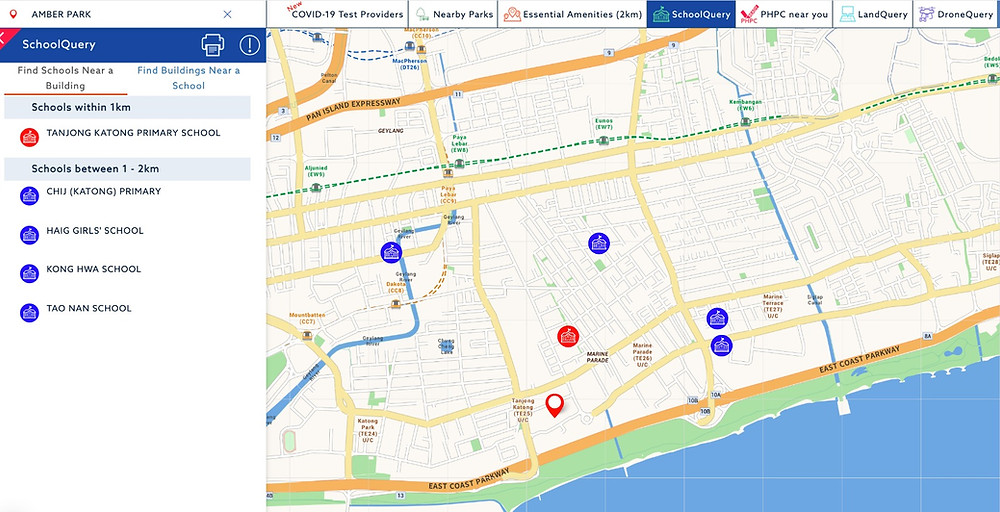1000x512 pixels.
Task: Click the upper blue school marker near Marine Terrace
Action: 717,318
